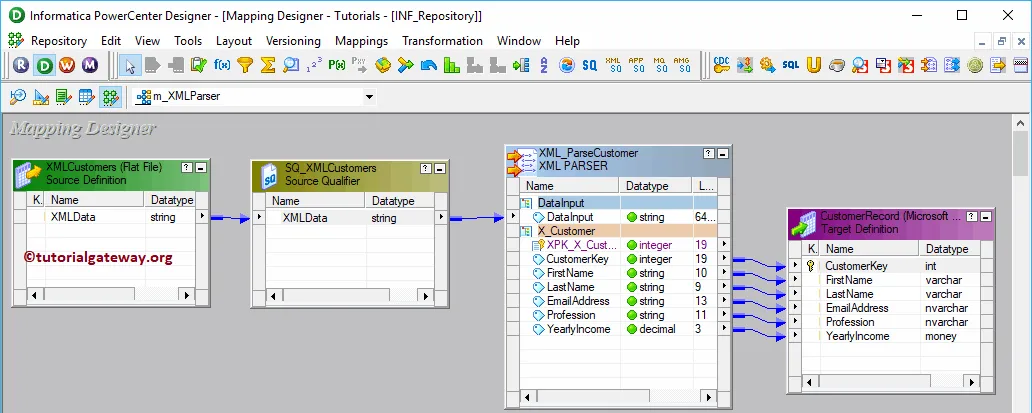Click the CDC key toolbar icon
1032x413 pixels.
[x=722, y=65]
